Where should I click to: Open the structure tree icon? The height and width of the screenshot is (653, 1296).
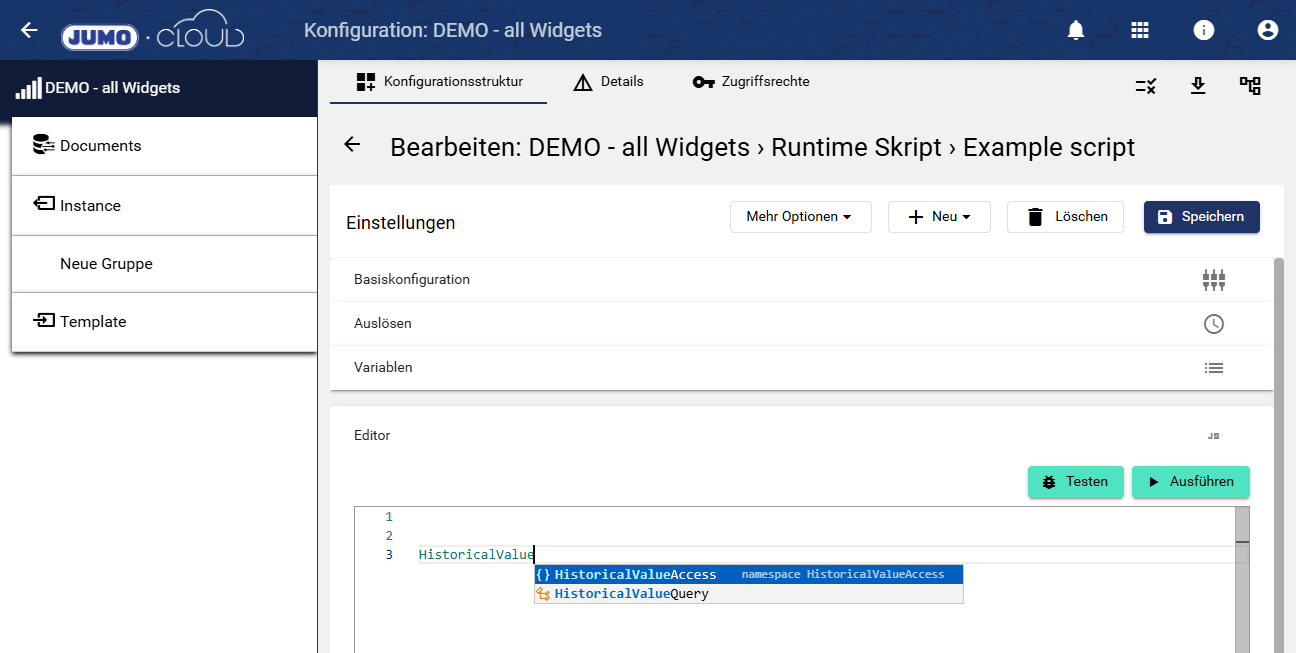coord(1250,86)
